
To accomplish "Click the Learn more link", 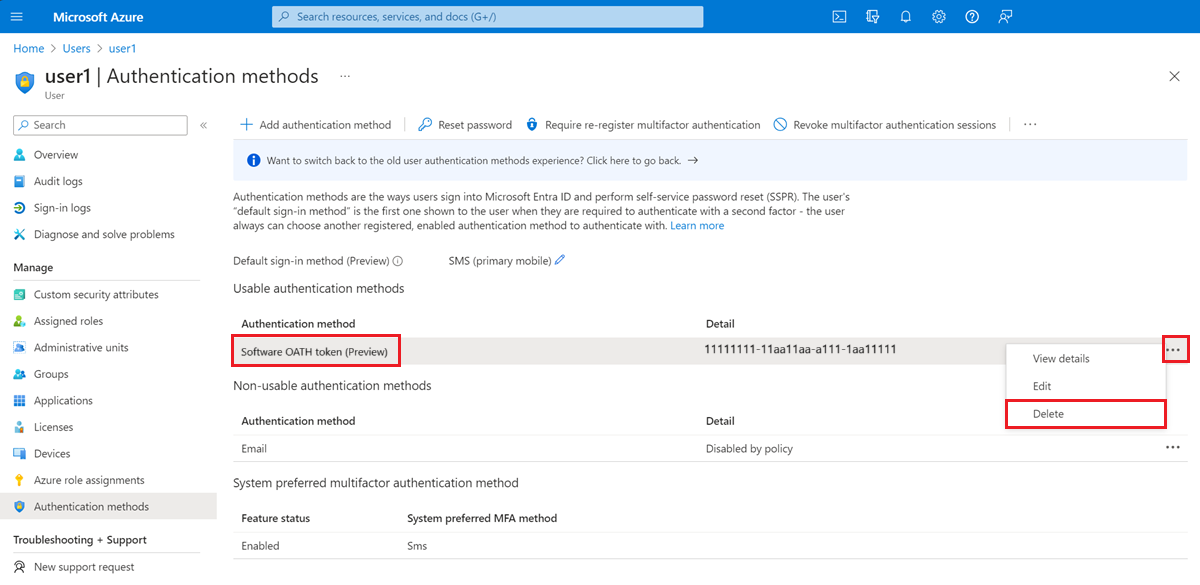I will click(696, 225).
